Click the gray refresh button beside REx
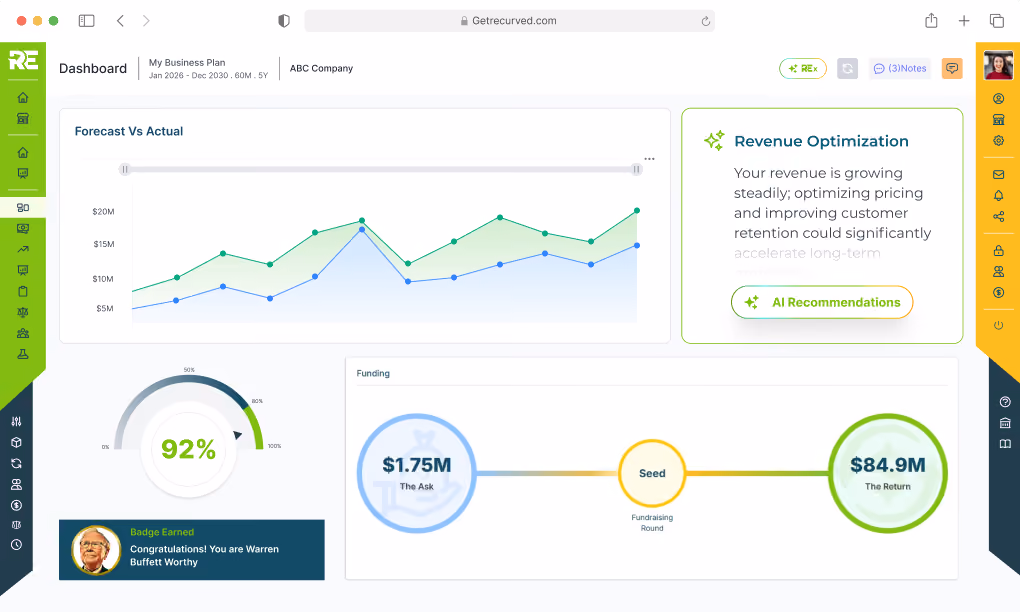 pos(847,68)
